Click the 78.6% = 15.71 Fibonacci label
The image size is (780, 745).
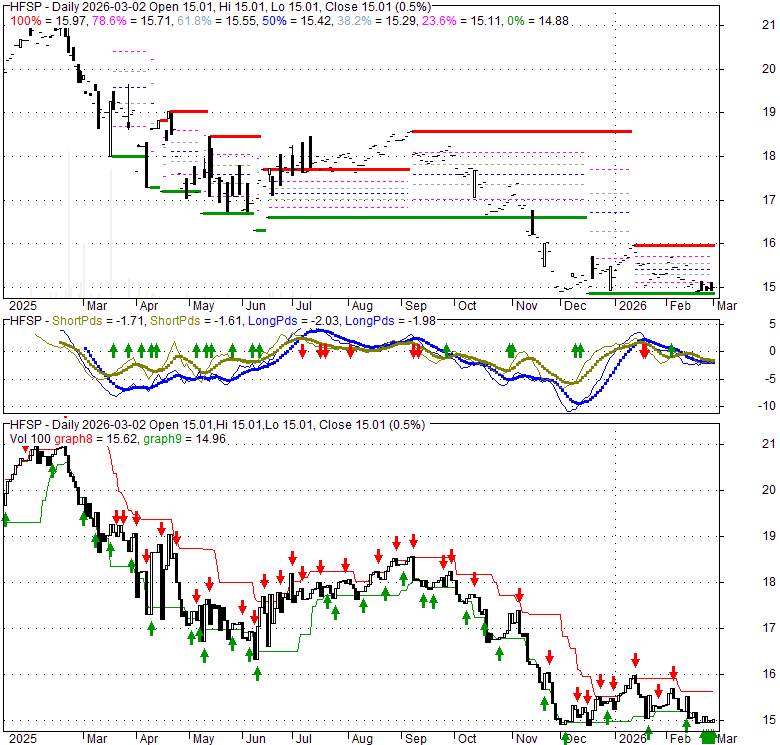click(x=132, y=21)
